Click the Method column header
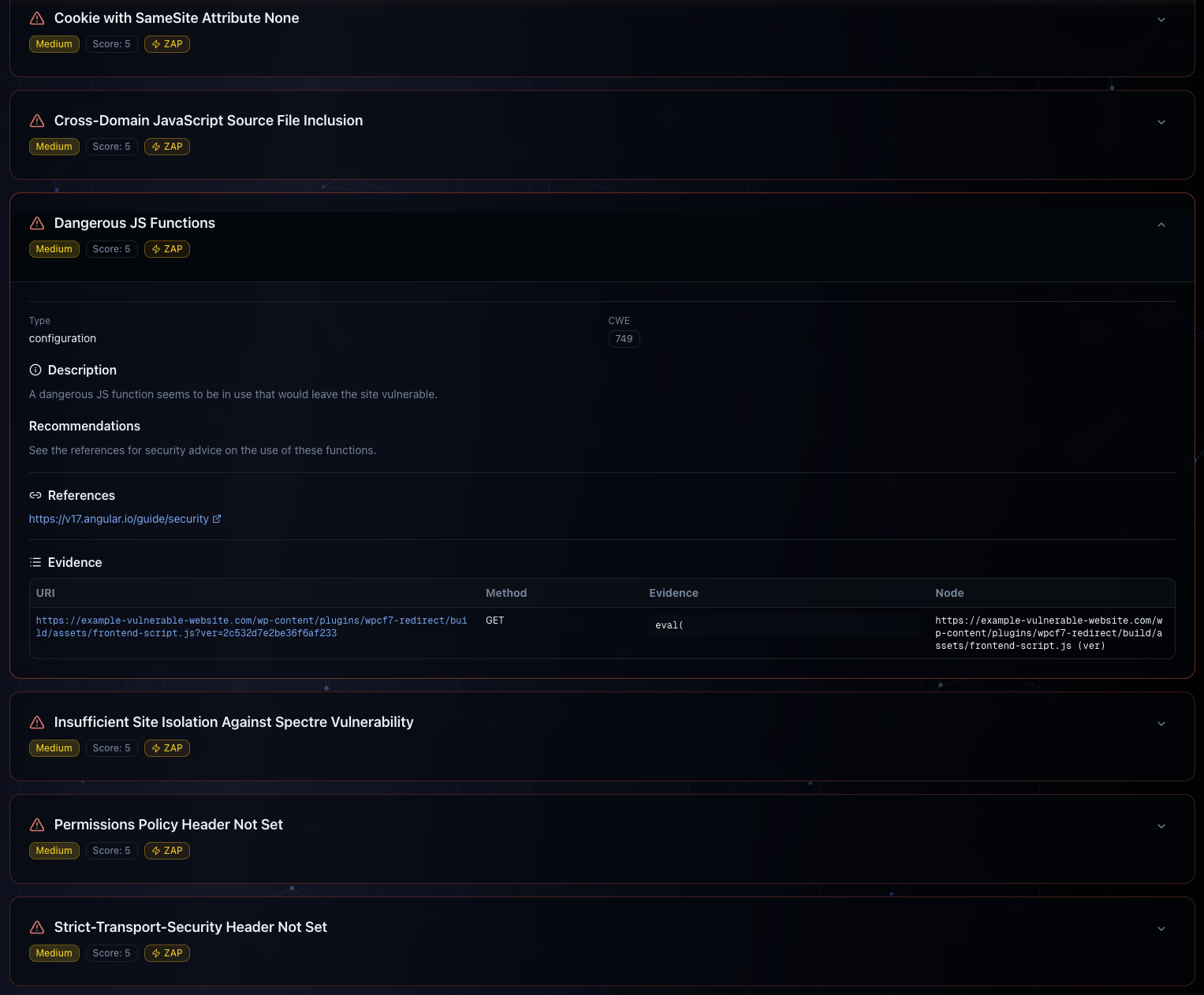The height and width of the screenshot is (995, 1204). pyautogui.click(x=506, y=593)
